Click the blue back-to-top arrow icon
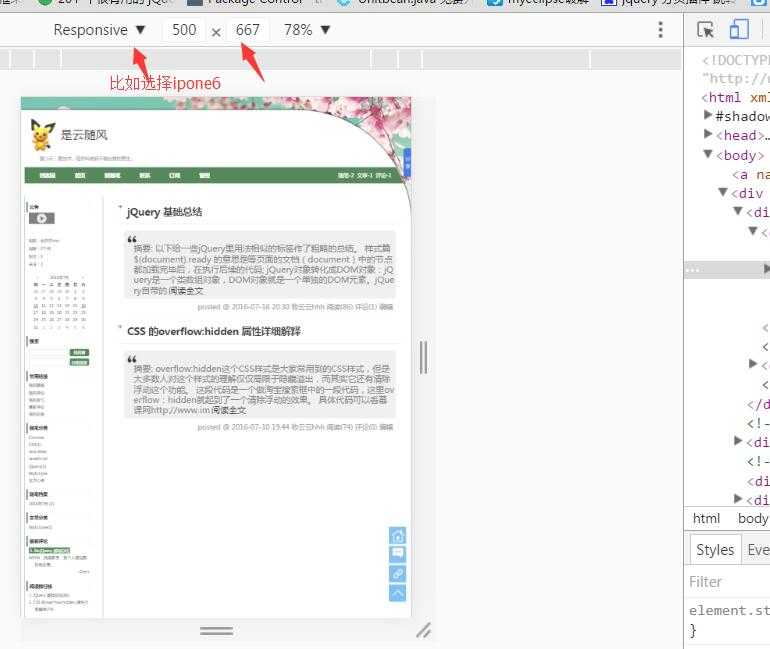 pyautogui.click(x=397, y=593)
